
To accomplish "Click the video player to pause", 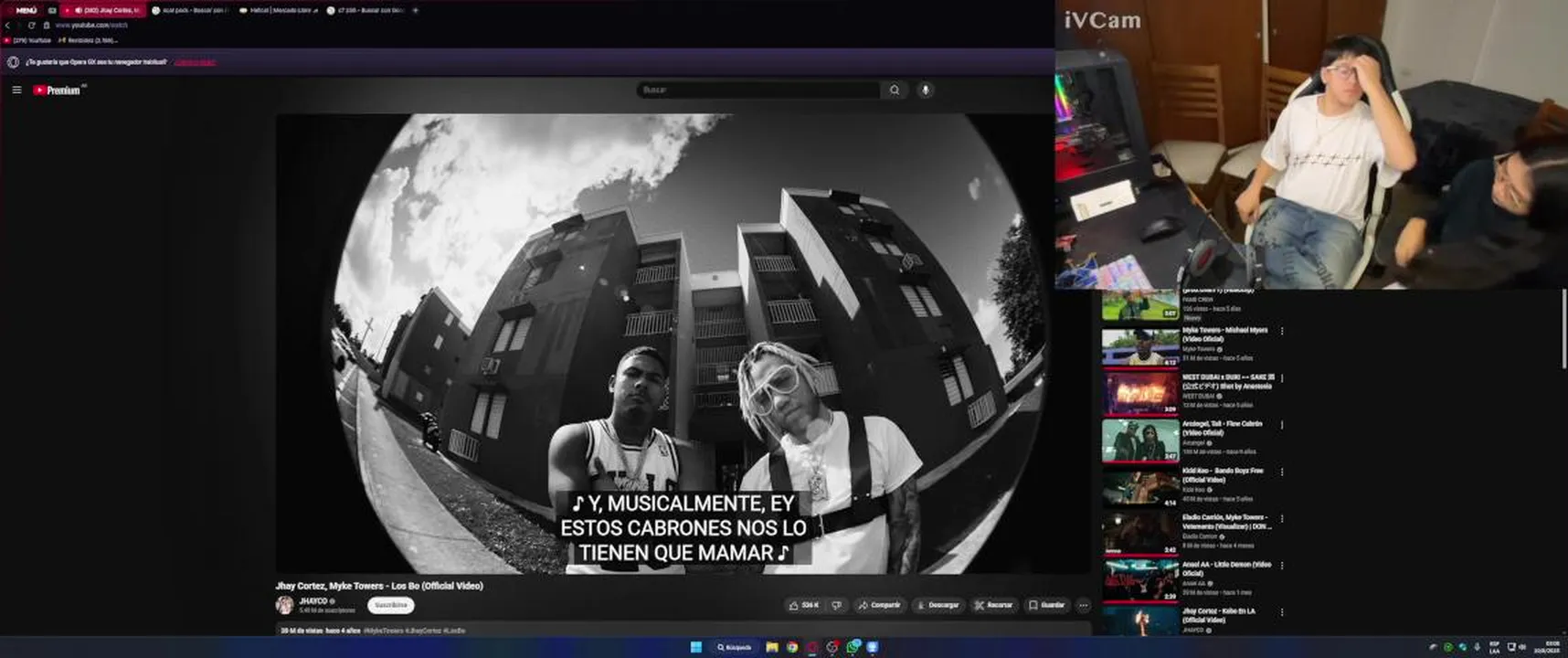I will pos(683,344).
